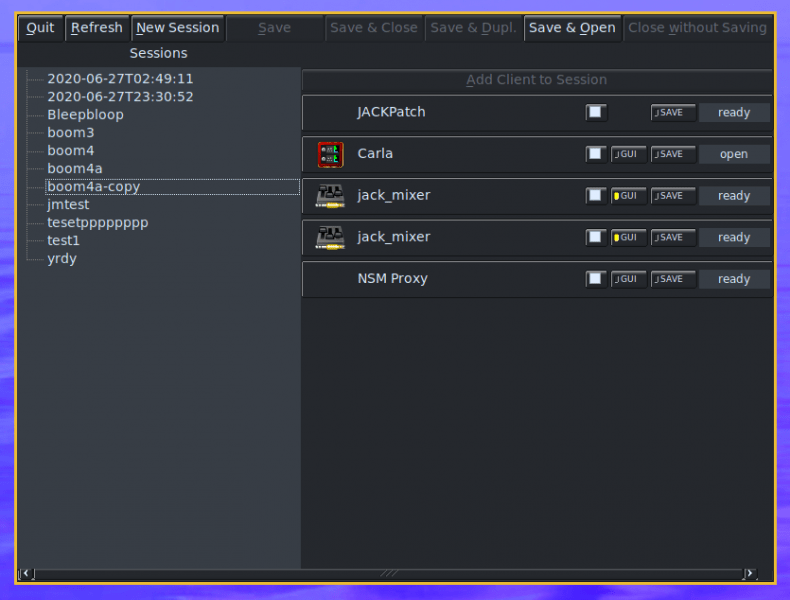
Task: Click the Carla client name
Action: tap(375, 153)
